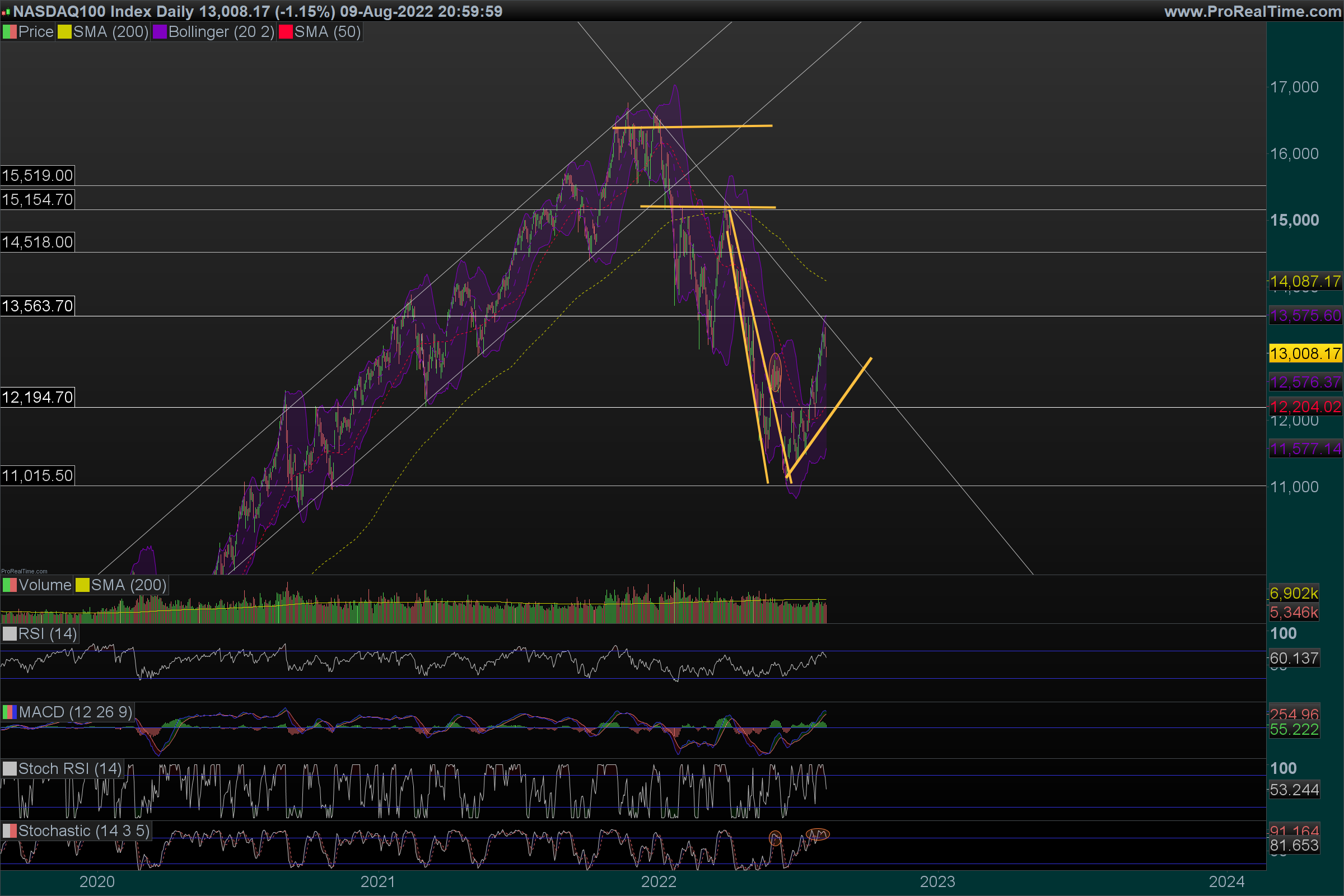Screen dimensions: 1344x896
Task: Select the MACD (12 26 9) panel label
Action: click(76, 712)
